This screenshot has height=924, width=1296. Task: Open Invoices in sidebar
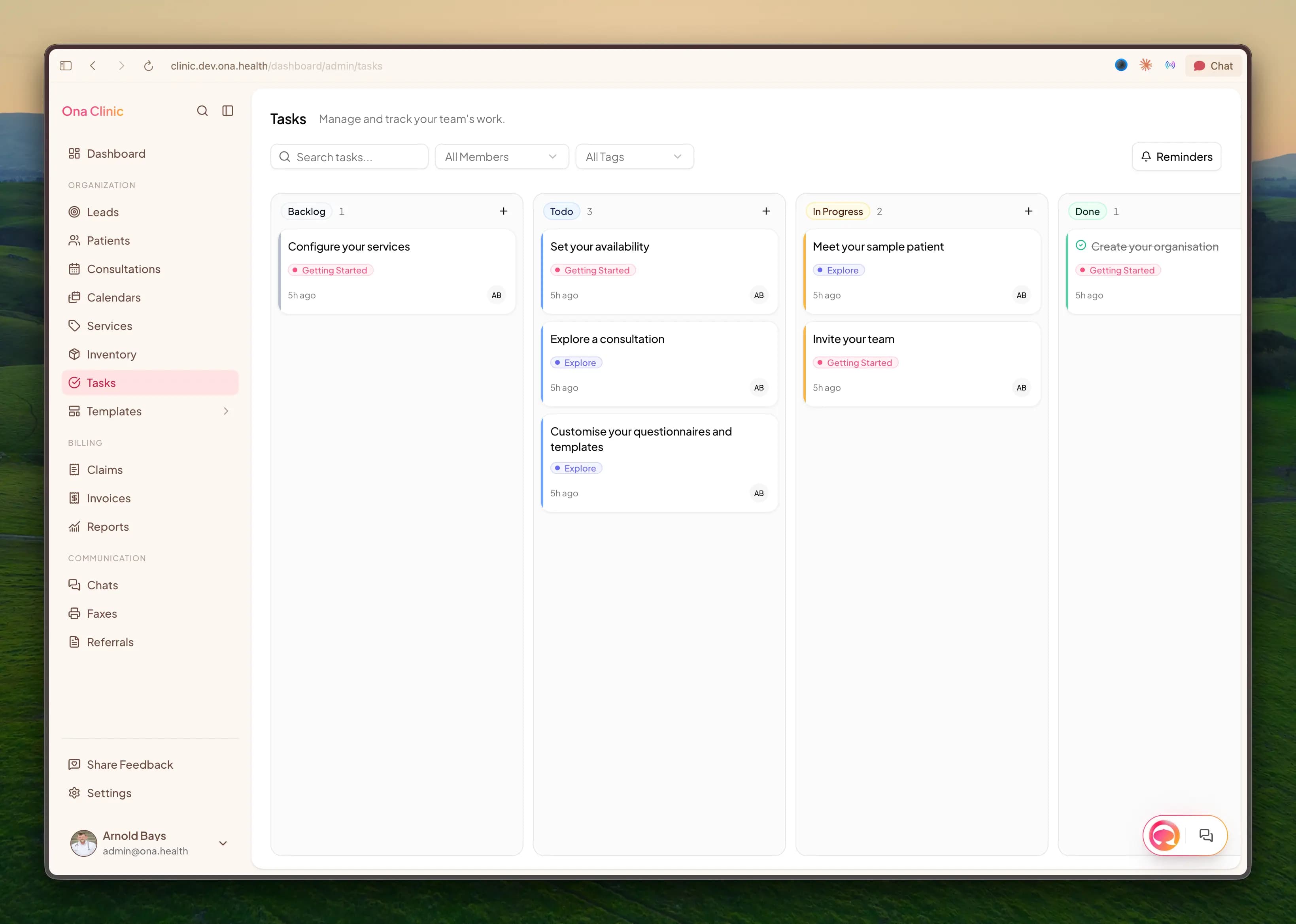tap(150, 498)
